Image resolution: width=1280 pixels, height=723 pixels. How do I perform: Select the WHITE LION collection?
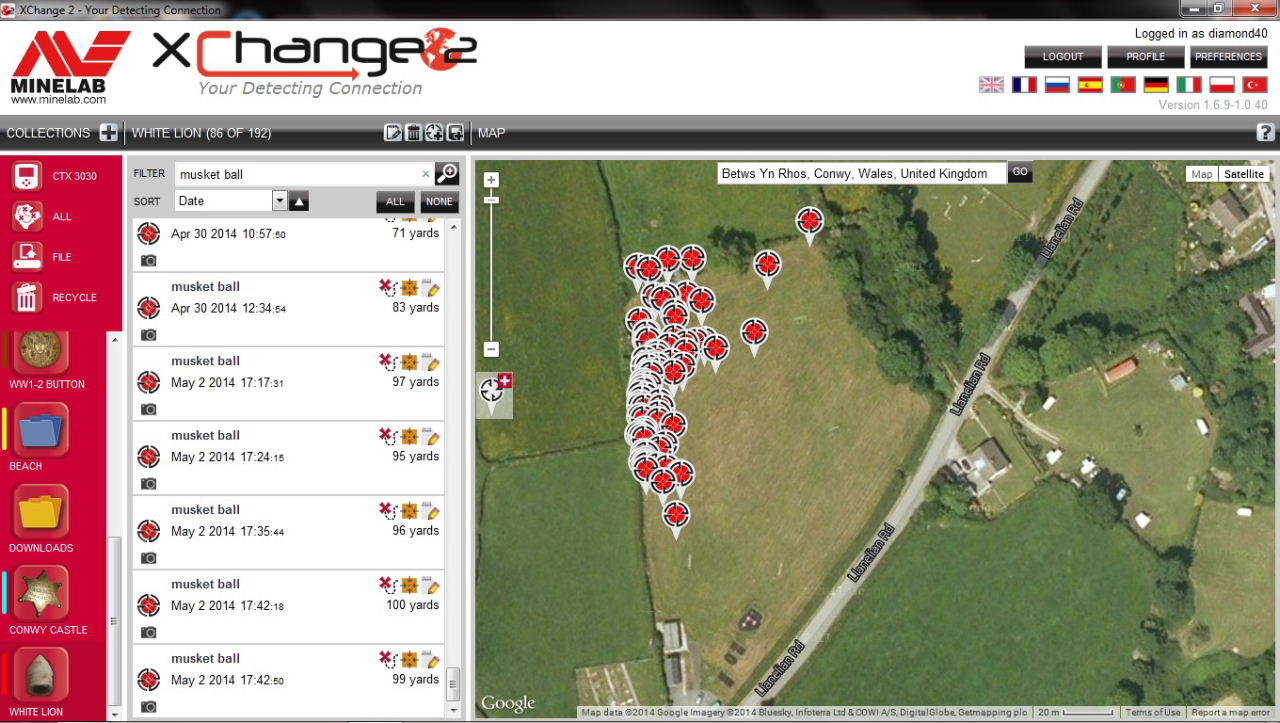(41, 676)
